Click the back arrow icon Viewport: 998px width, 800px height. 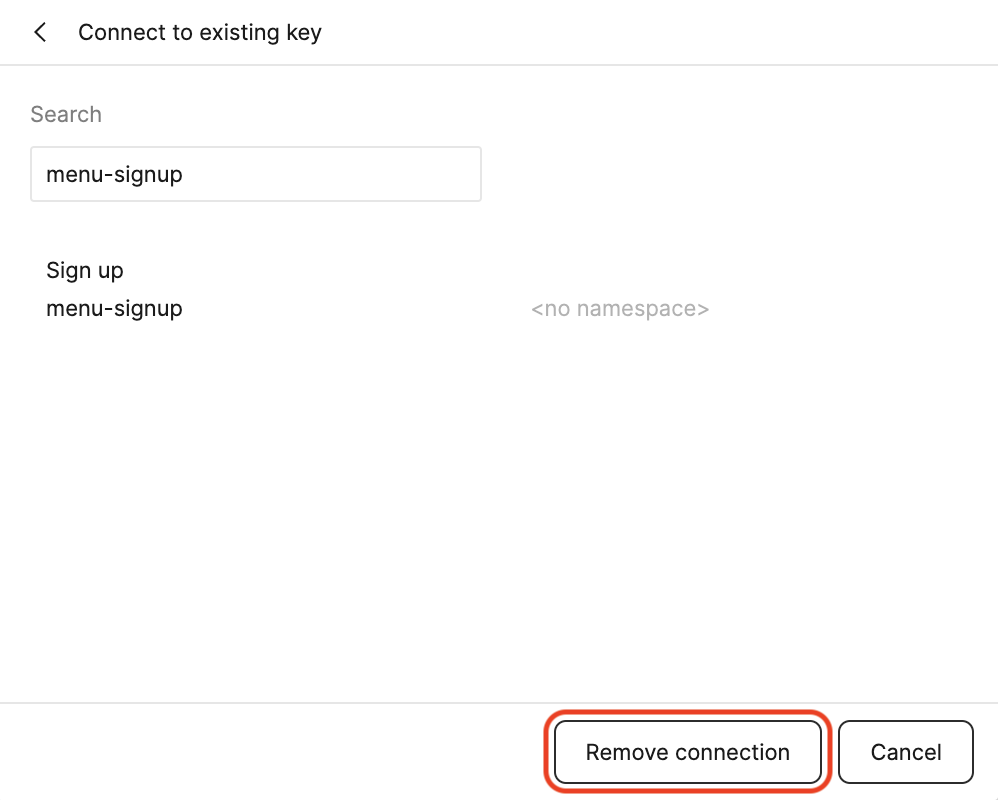point(40,32)
